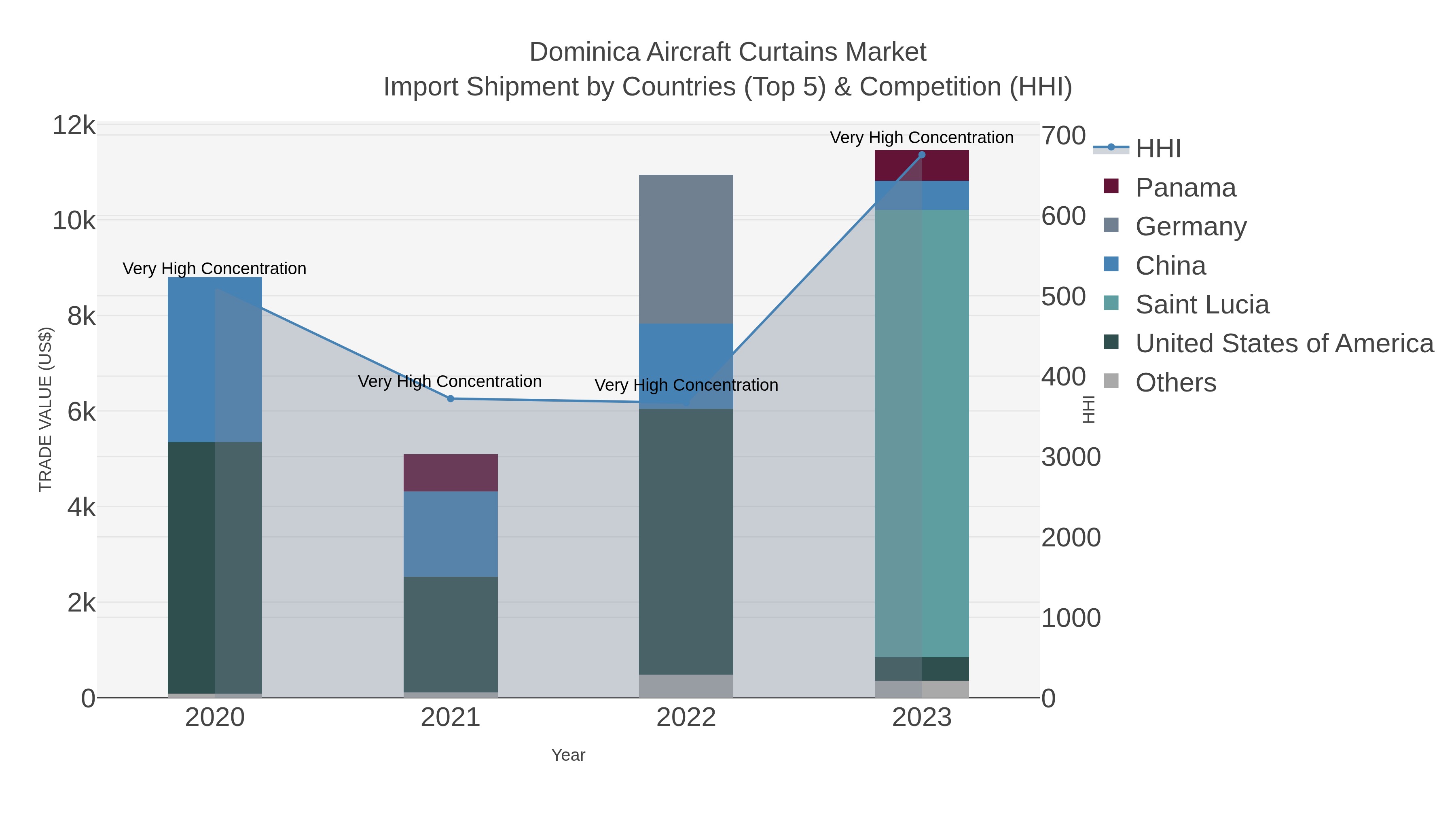Click the 2023 Very High Concentration label

coord(922,138)
